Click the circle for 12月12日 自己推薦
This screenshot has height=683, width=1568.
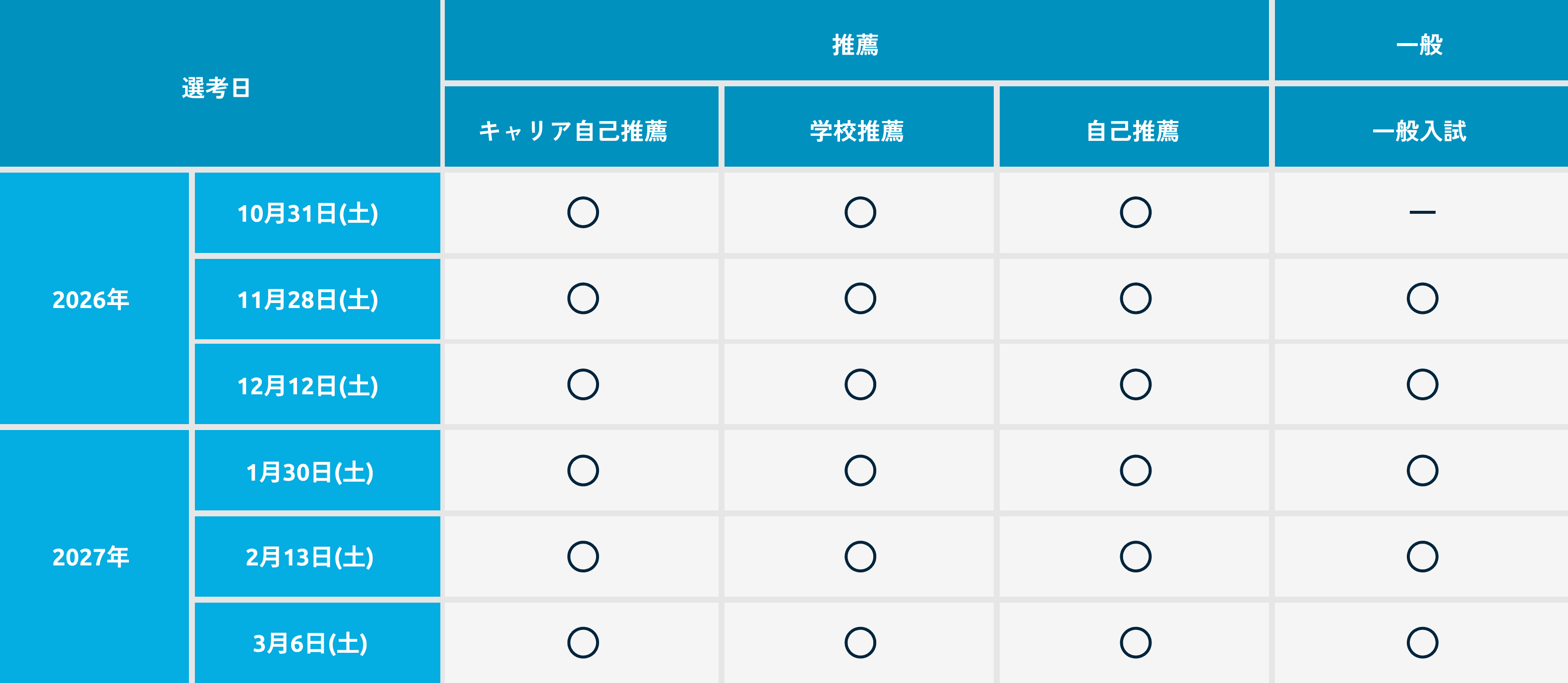(1135, 384)
